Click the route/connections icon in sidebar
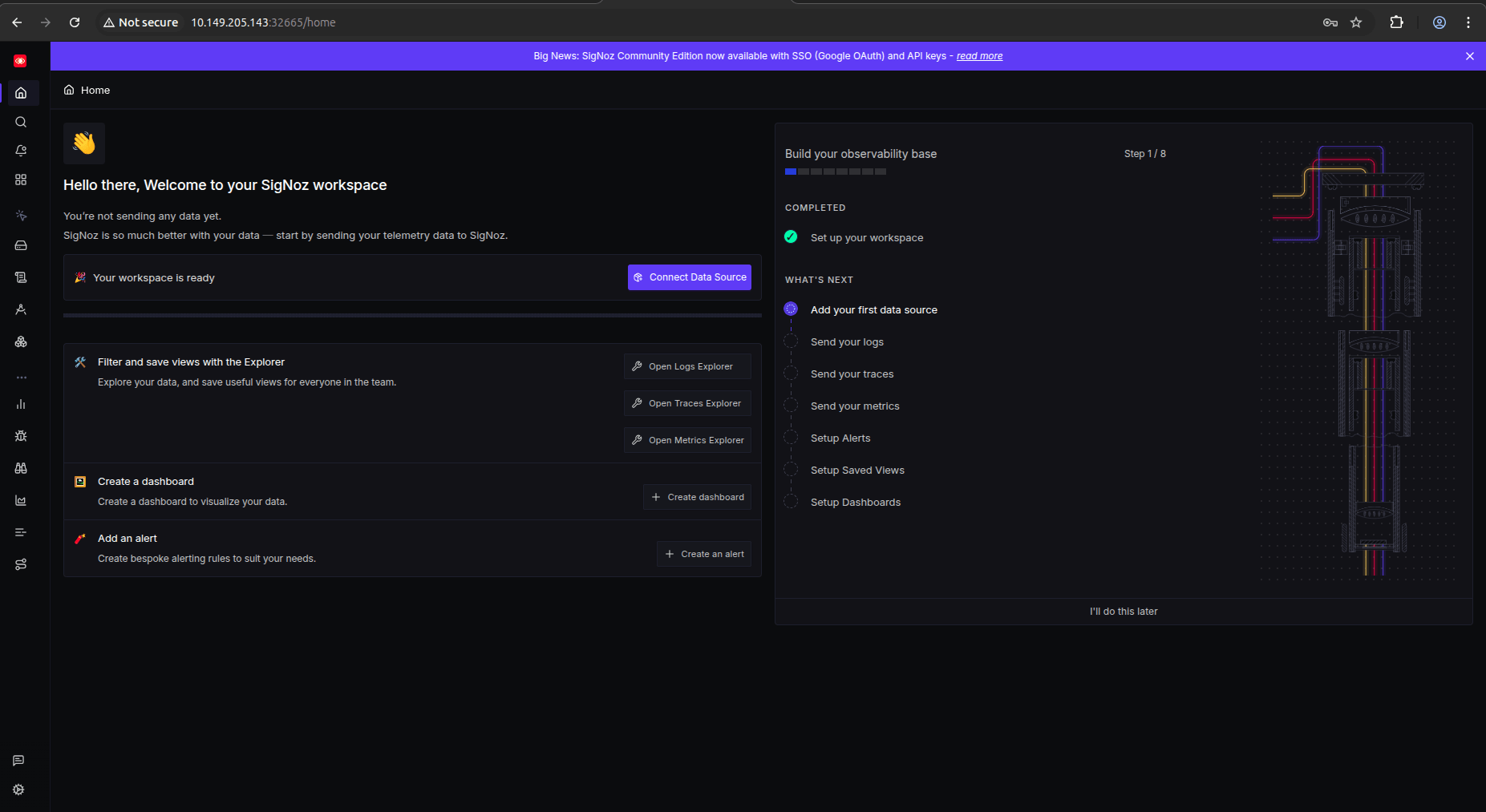The height and width of the screenshot is (812, 1486). pos(21,564)
